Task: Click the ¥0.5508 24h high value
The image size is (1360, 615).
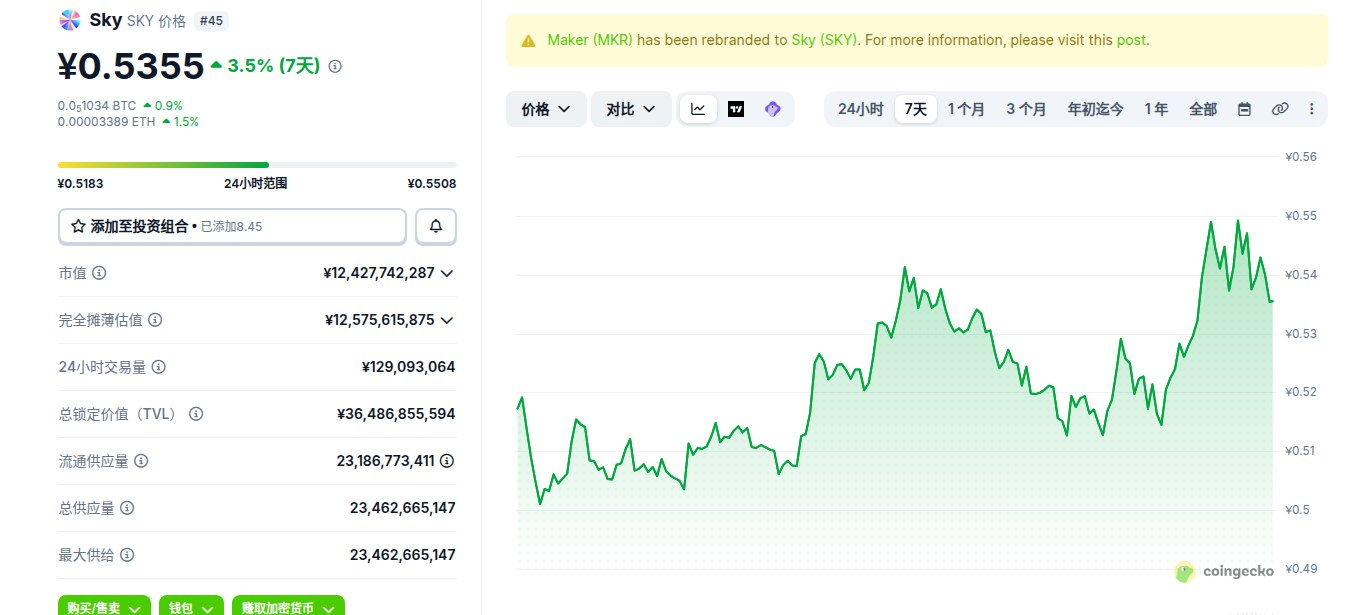Action: (432, 184)
